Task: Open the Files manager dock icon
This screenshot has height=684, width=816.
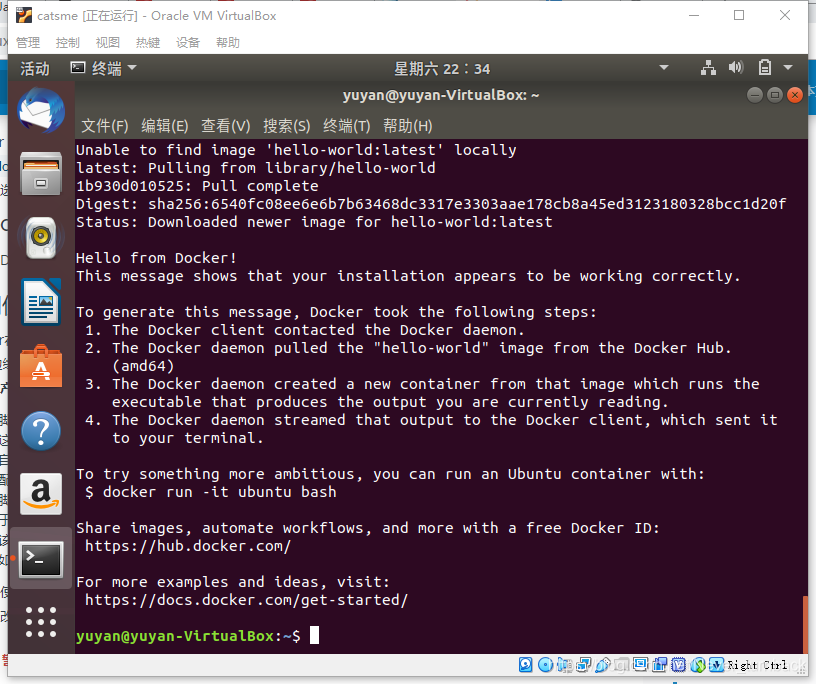Action: [x=41, y=174]
